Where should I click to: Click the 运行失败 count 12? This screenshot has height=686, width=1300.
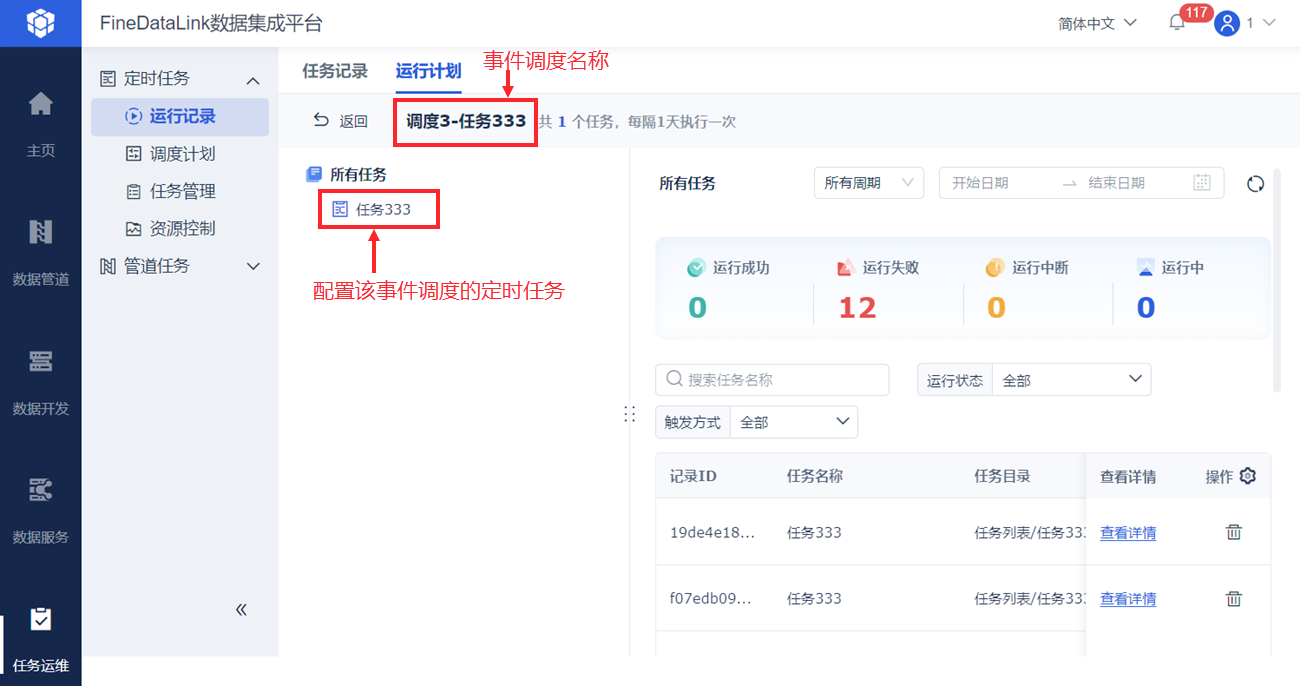coord(857,307)
